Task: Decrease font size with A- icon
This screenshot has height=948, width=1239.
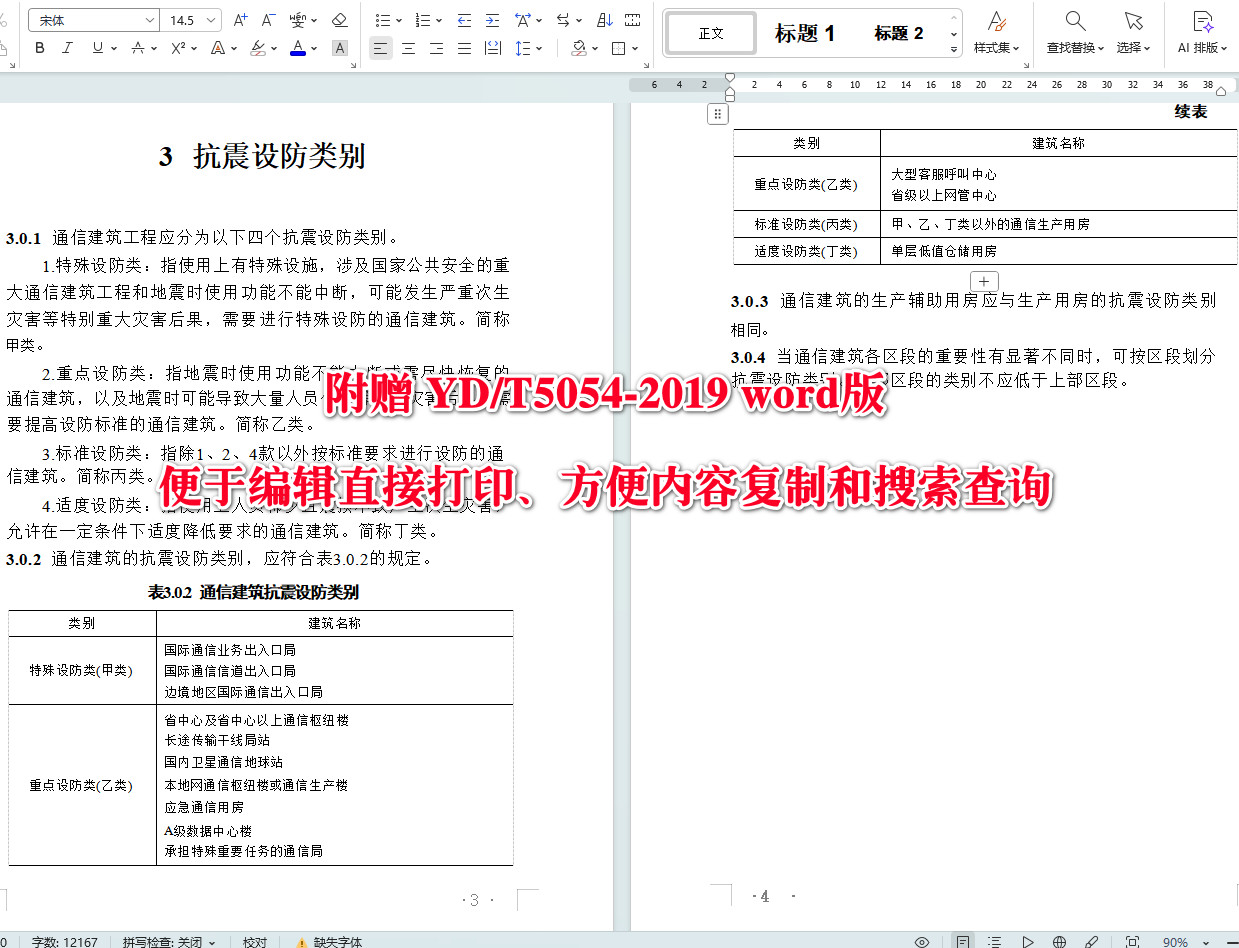Action: coord(268,20)
